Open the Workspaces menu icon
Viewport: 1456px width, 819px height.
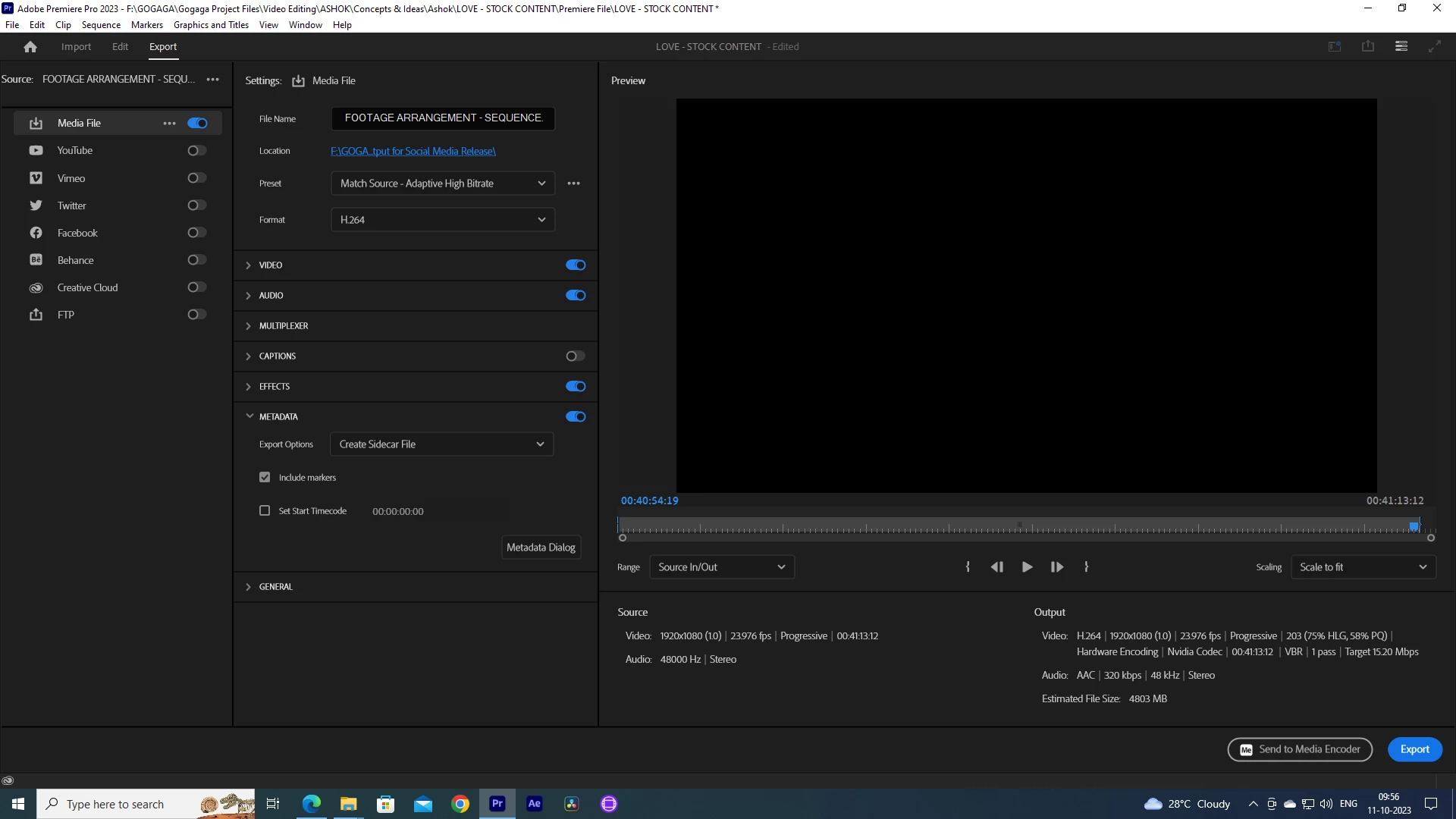point(1401,46)
